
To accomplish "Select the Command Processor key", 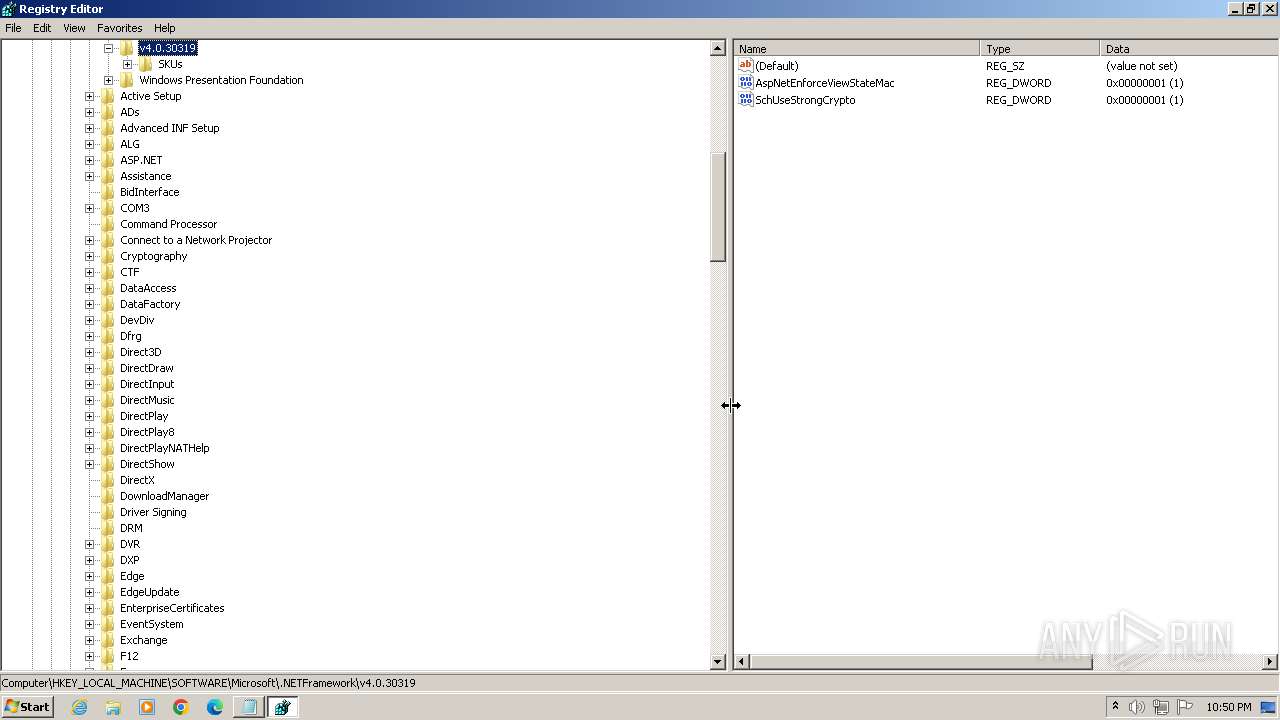I will [168, 224].
